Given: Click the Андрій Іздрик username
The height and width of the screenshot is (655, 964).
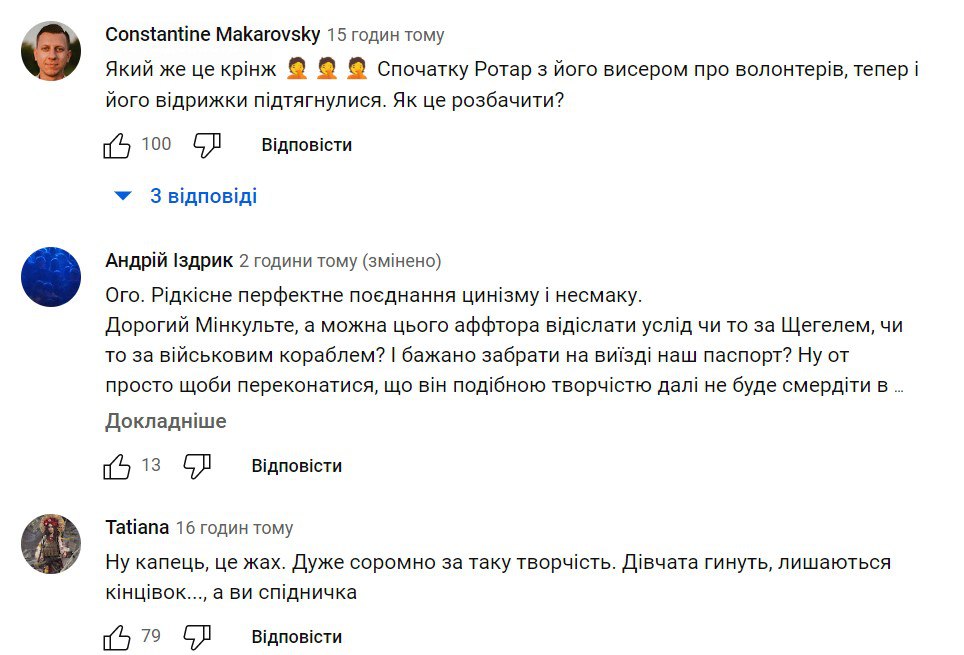Looking at the screenshot, I should 168,261.
